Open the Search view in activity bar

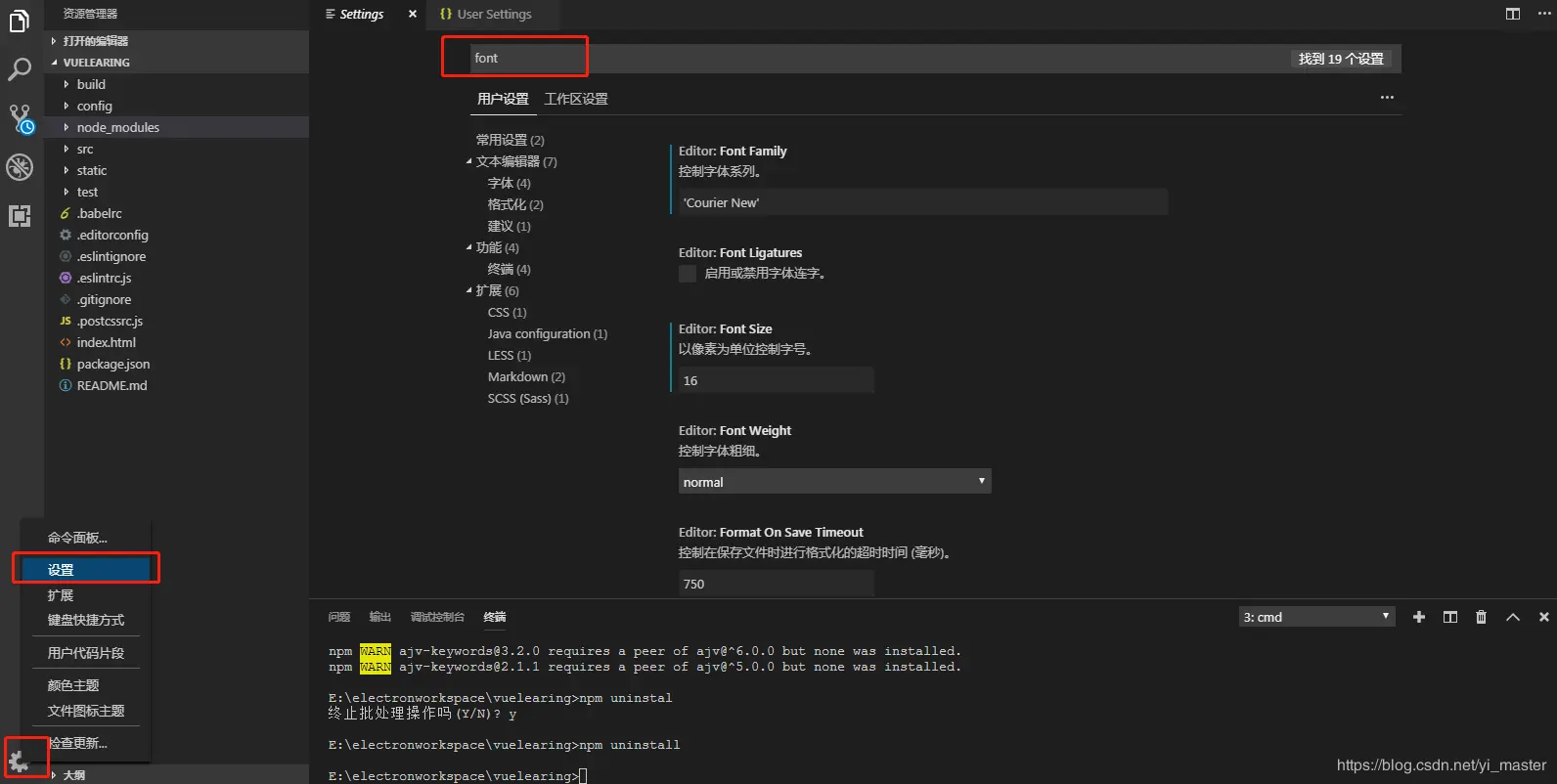[x=20, y=69]
